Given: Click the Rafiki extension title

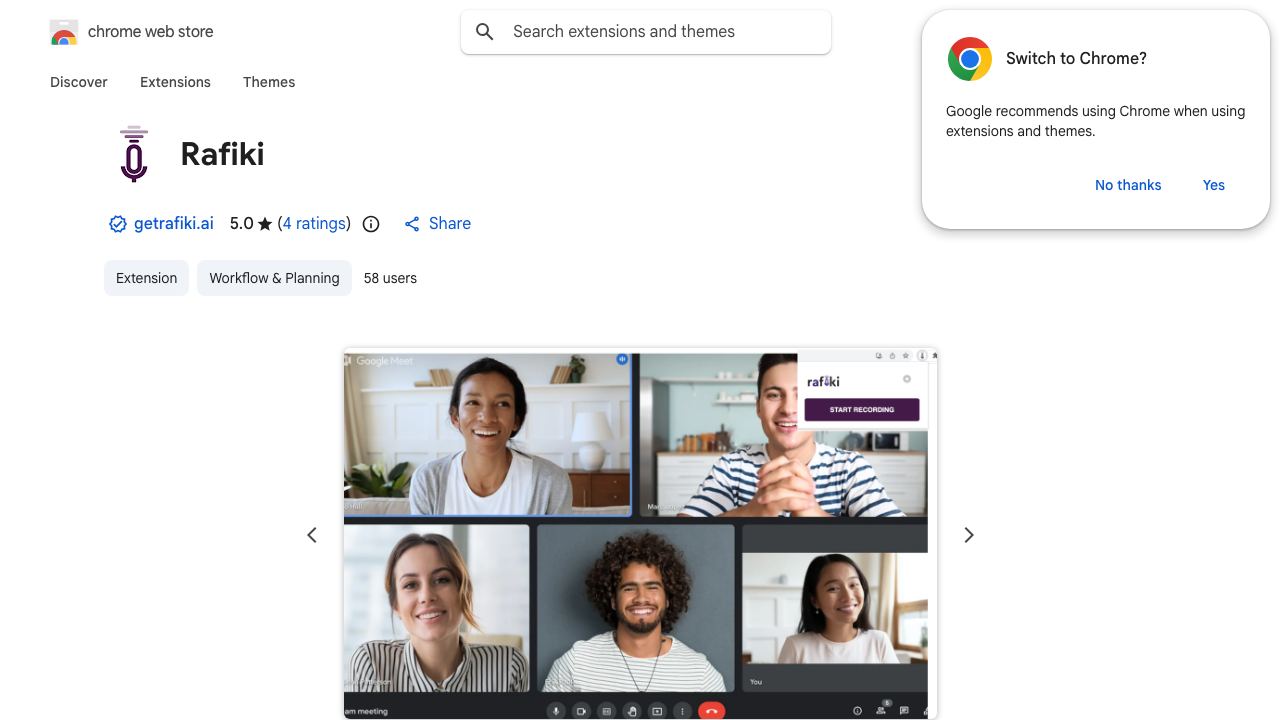Looking at the screenshot, I should coord(222,154).
